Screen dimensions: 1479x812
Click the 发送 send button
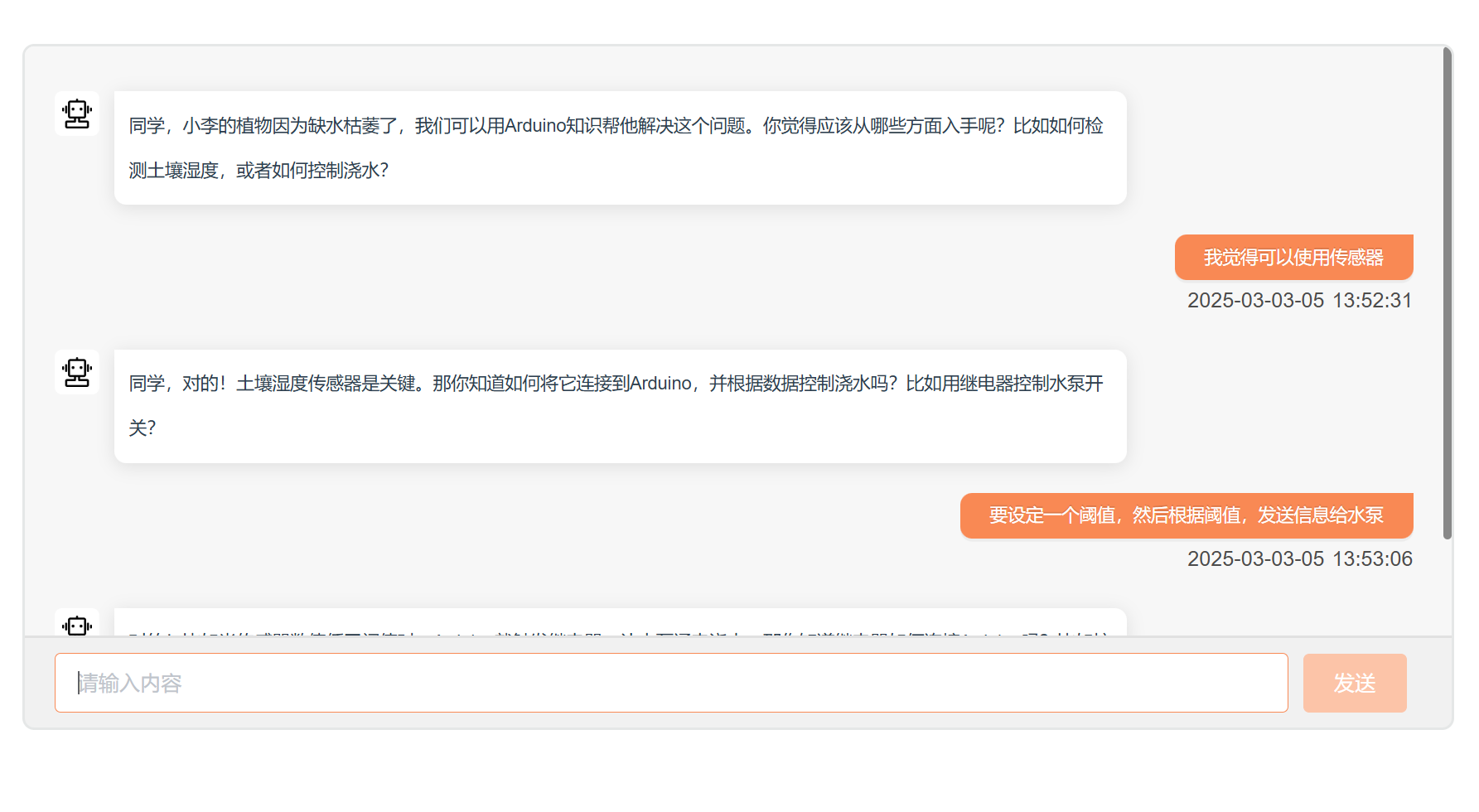[1354, 683]
